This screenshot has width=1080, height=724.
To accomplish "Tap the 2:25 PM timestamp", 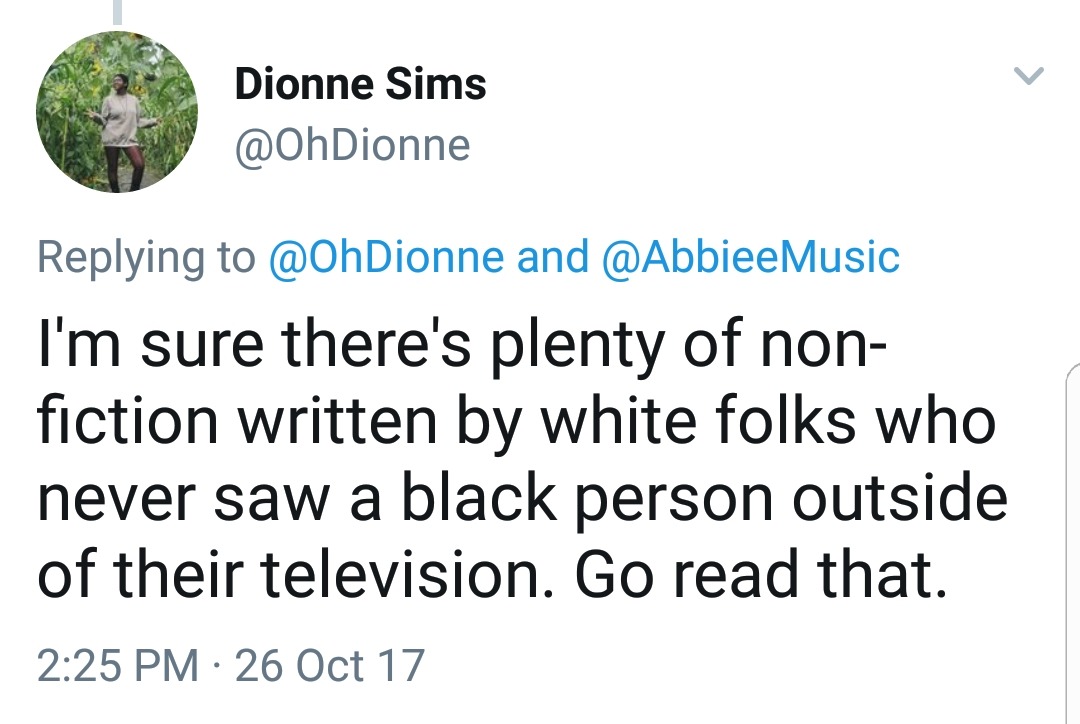I will pos(118,665).
